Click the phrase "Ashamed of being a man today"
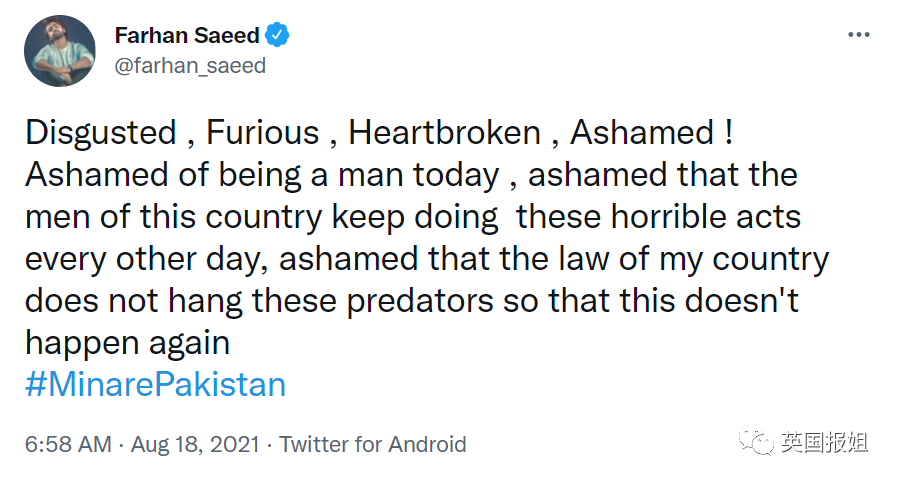Viewport: 897px width, 481px height. click(x=262, y=175)
